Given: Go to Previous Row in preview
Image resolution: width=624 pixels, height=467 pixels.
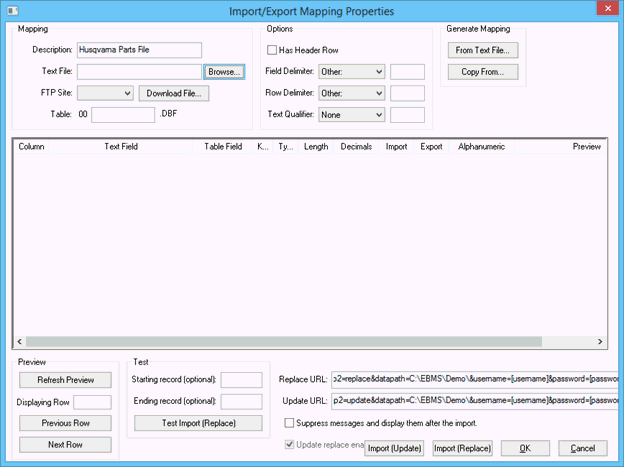Looking at the screenshot, I should 66,423.
